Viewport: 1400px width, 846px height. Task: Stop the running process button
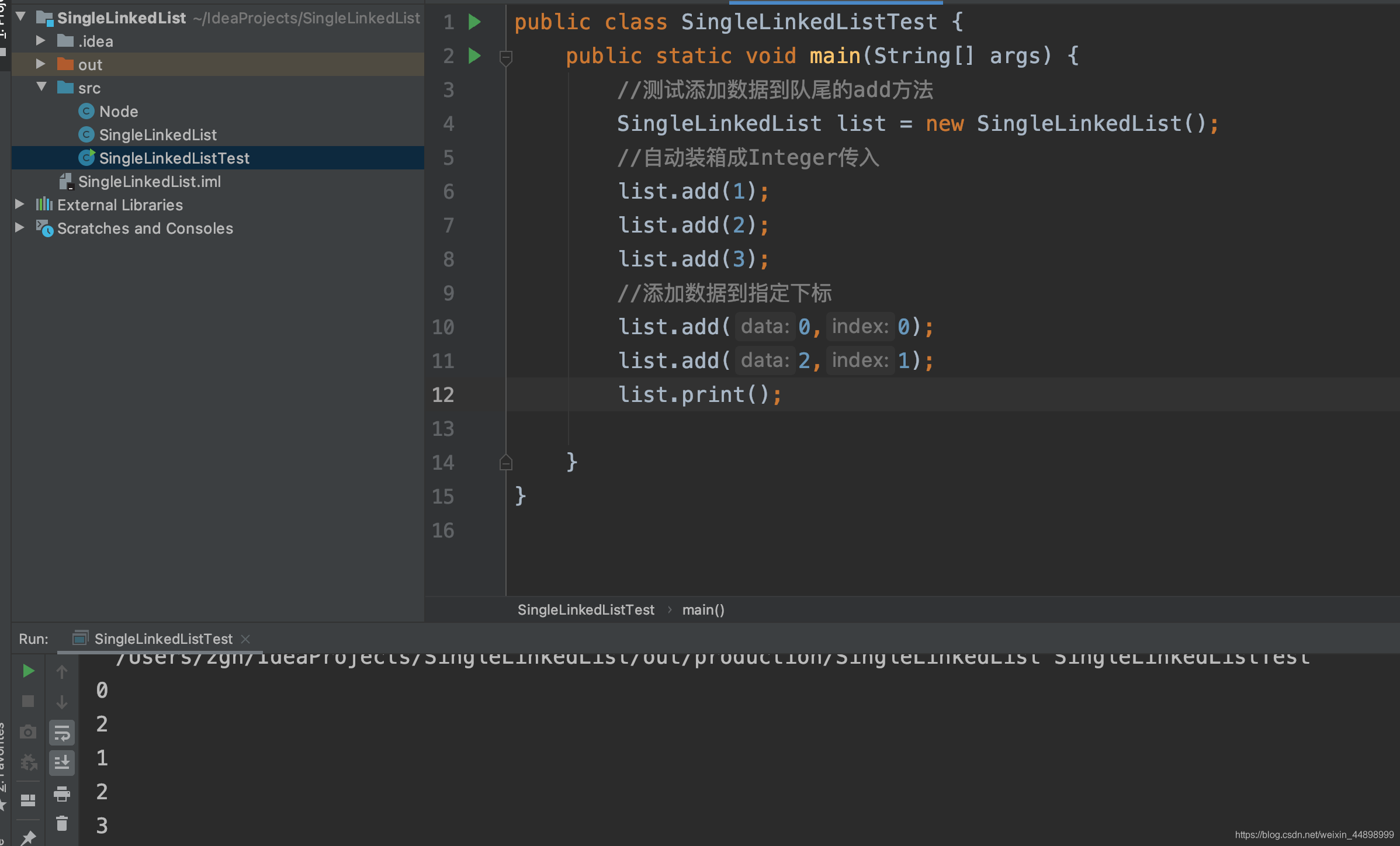[x=28, y=701]
